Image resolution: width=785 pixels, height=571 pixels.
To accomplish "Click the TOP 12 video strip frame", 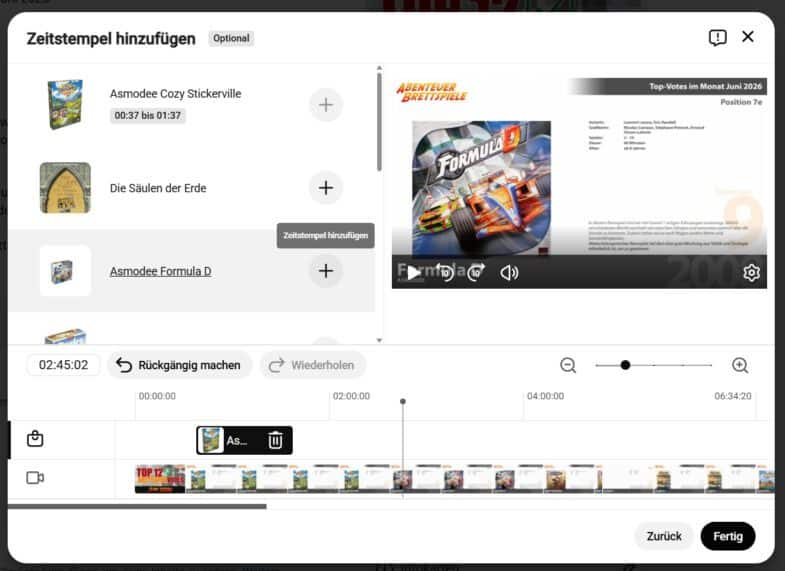I will 160,479.
